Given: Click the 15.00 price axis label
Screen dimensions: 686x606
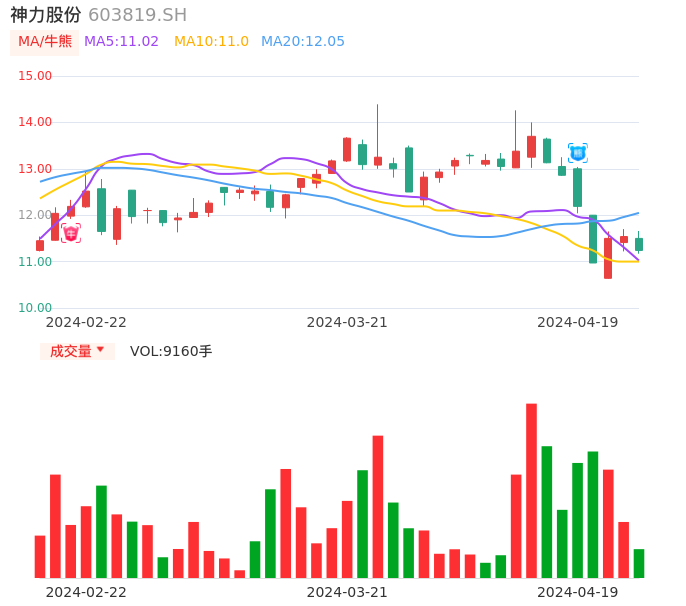Looking at the screenshot, I should [35, 76].
